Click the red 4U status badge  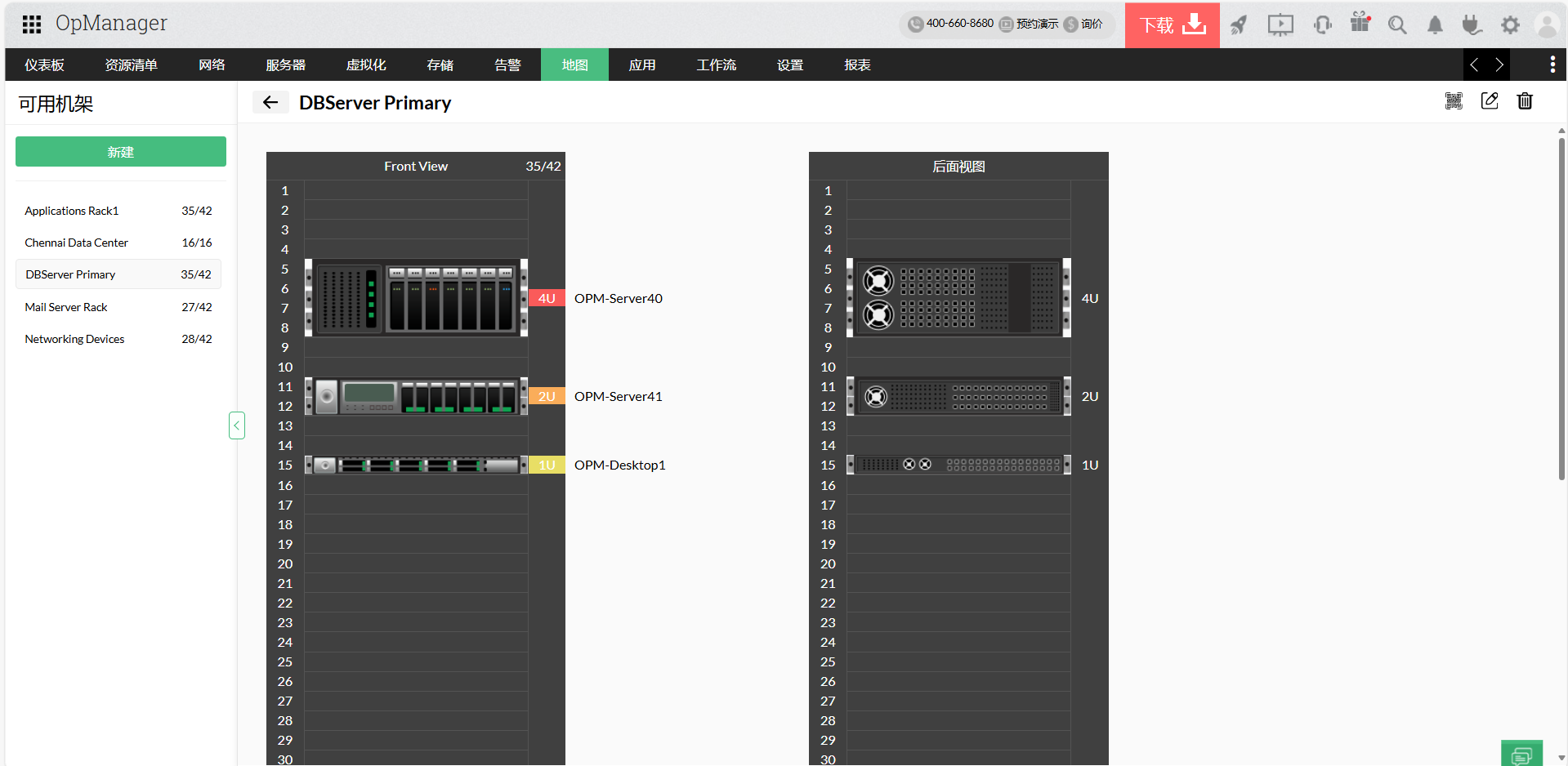click(x=547, y=298)
